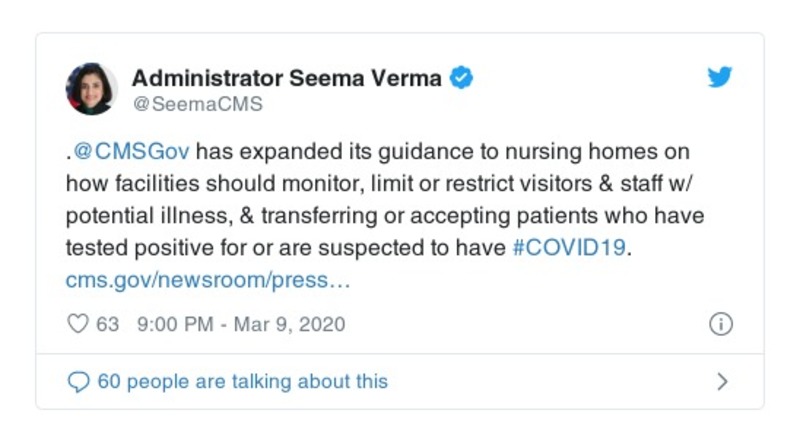Click the 63 likes count
The image size is (800, 445).
(107, 324)
